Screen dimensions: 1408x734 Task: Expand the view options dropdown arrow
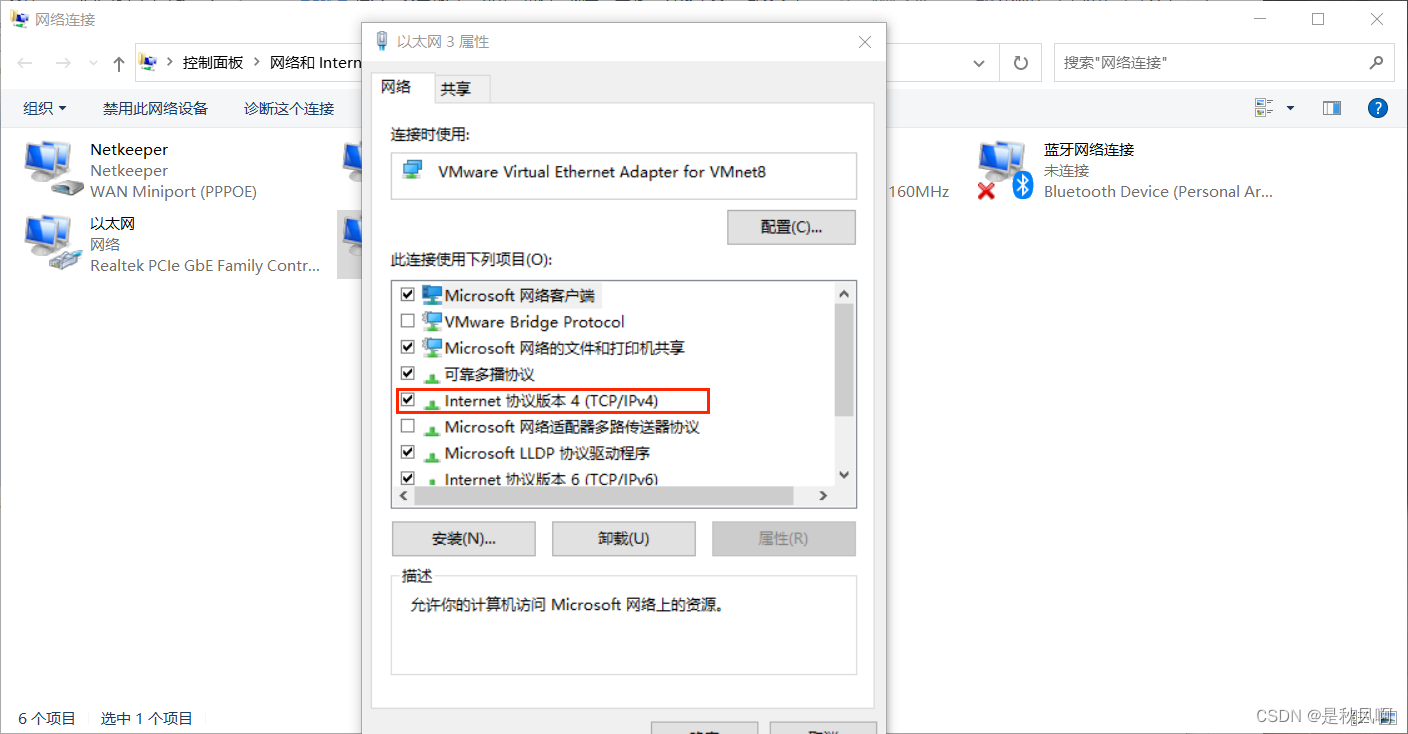(x=1290, y=108)
